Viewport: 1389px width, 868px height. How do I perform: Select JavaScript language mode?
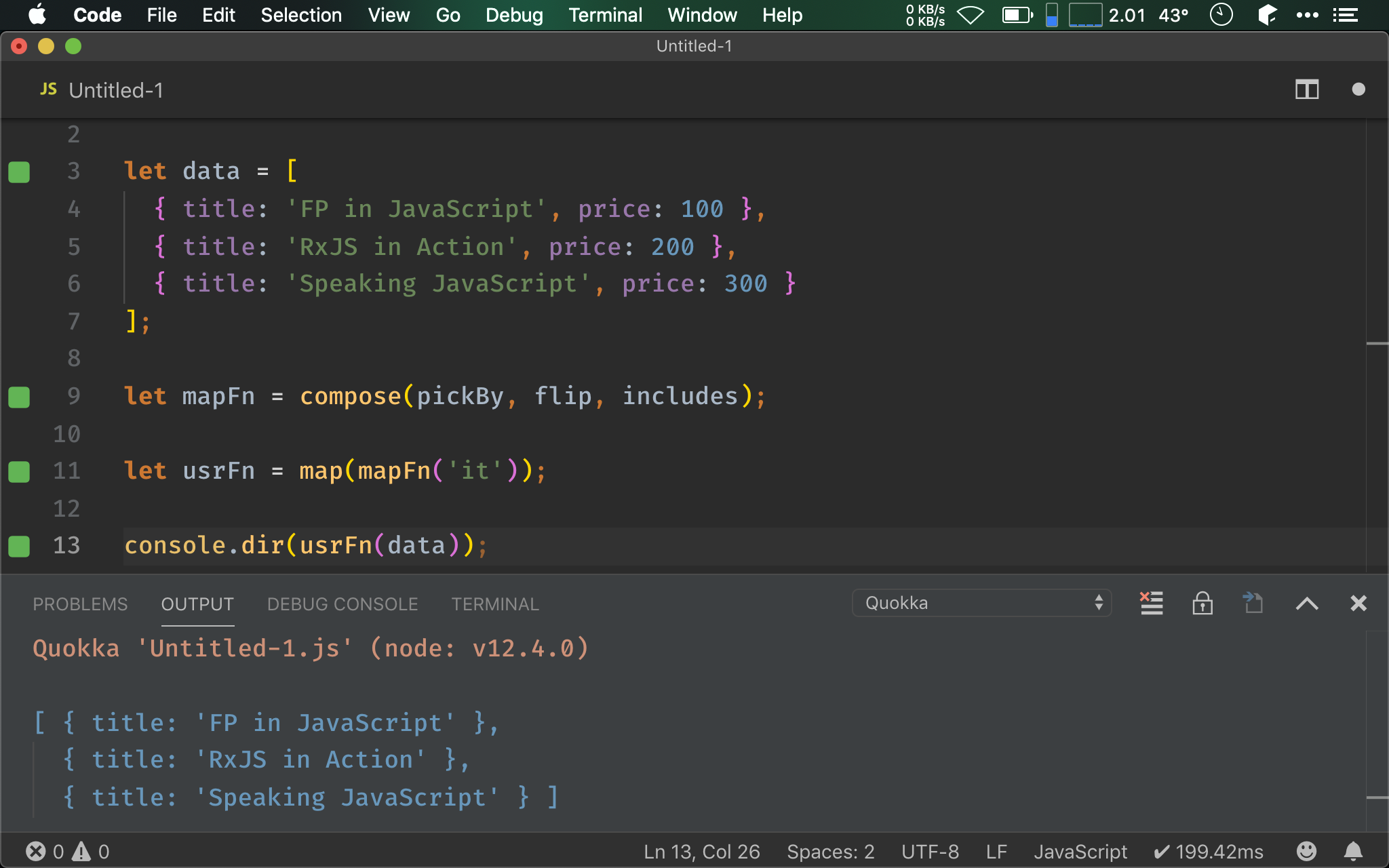click(1080, 851)
